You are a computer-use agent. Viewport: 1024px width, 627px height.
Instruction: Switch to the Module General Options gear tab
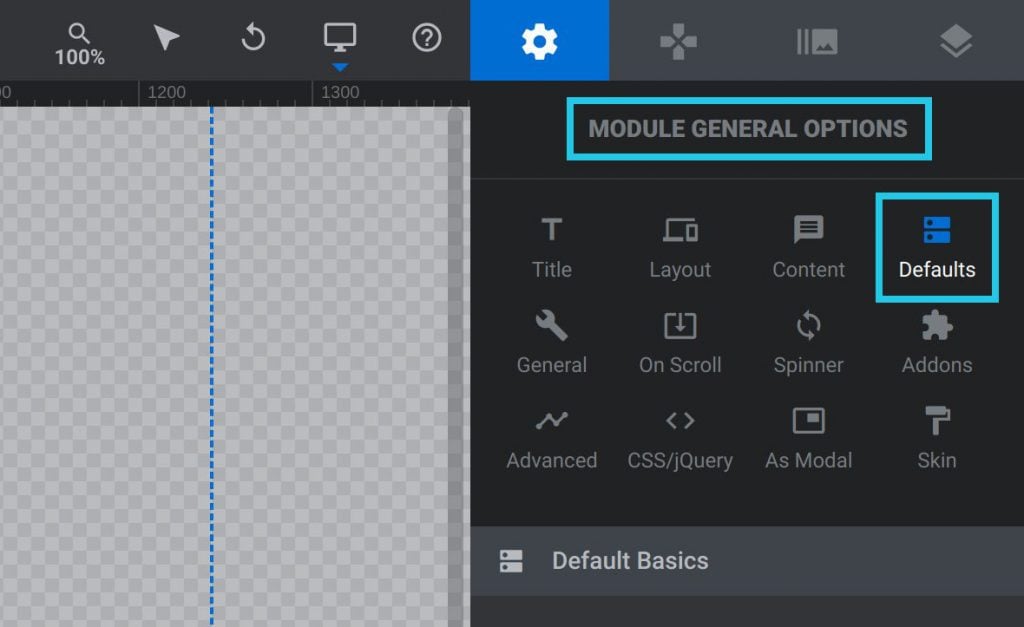point(539,40)
